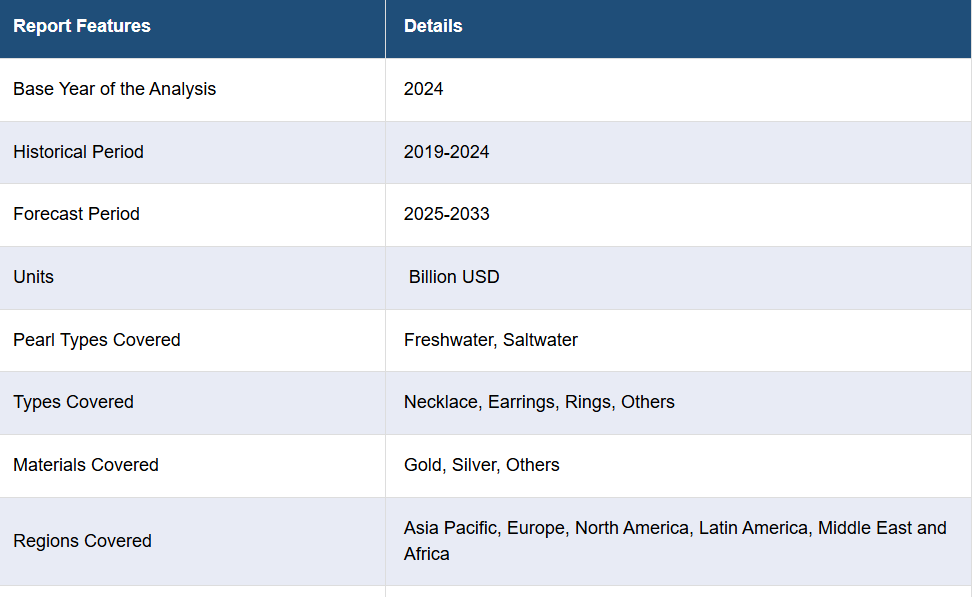973x597 pixels.
Task: Click Necklace, Earrings, Rings, Others text
Action: 539,402
